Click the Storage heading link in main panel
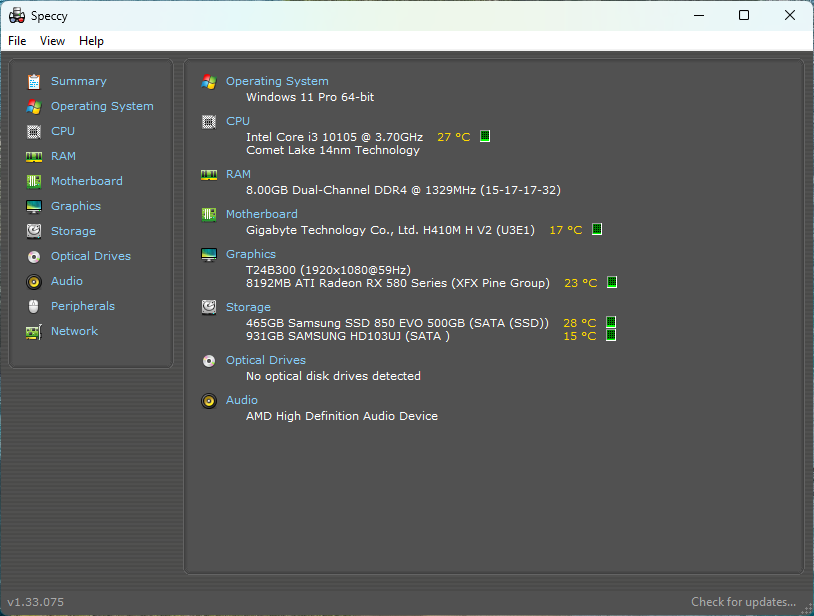 [248, 307]
